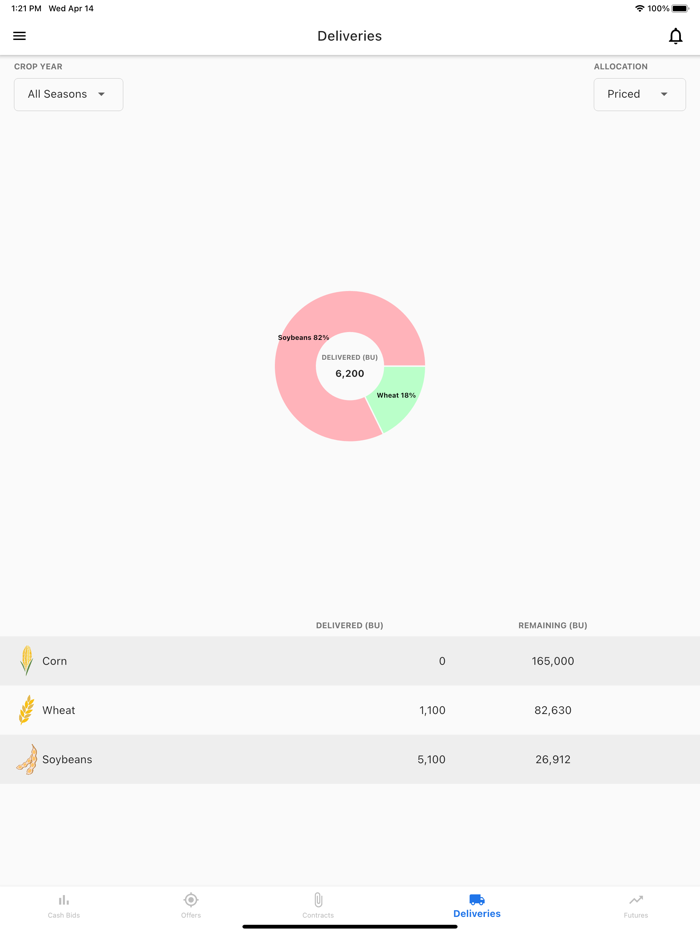
Task: Click the Delivered (BU) column header
Action: point(349,625)
